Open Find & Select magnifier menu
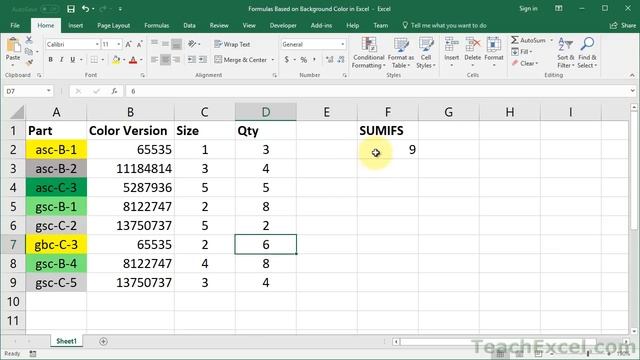This screenshot has width=640, height=360. pos(587,53)
